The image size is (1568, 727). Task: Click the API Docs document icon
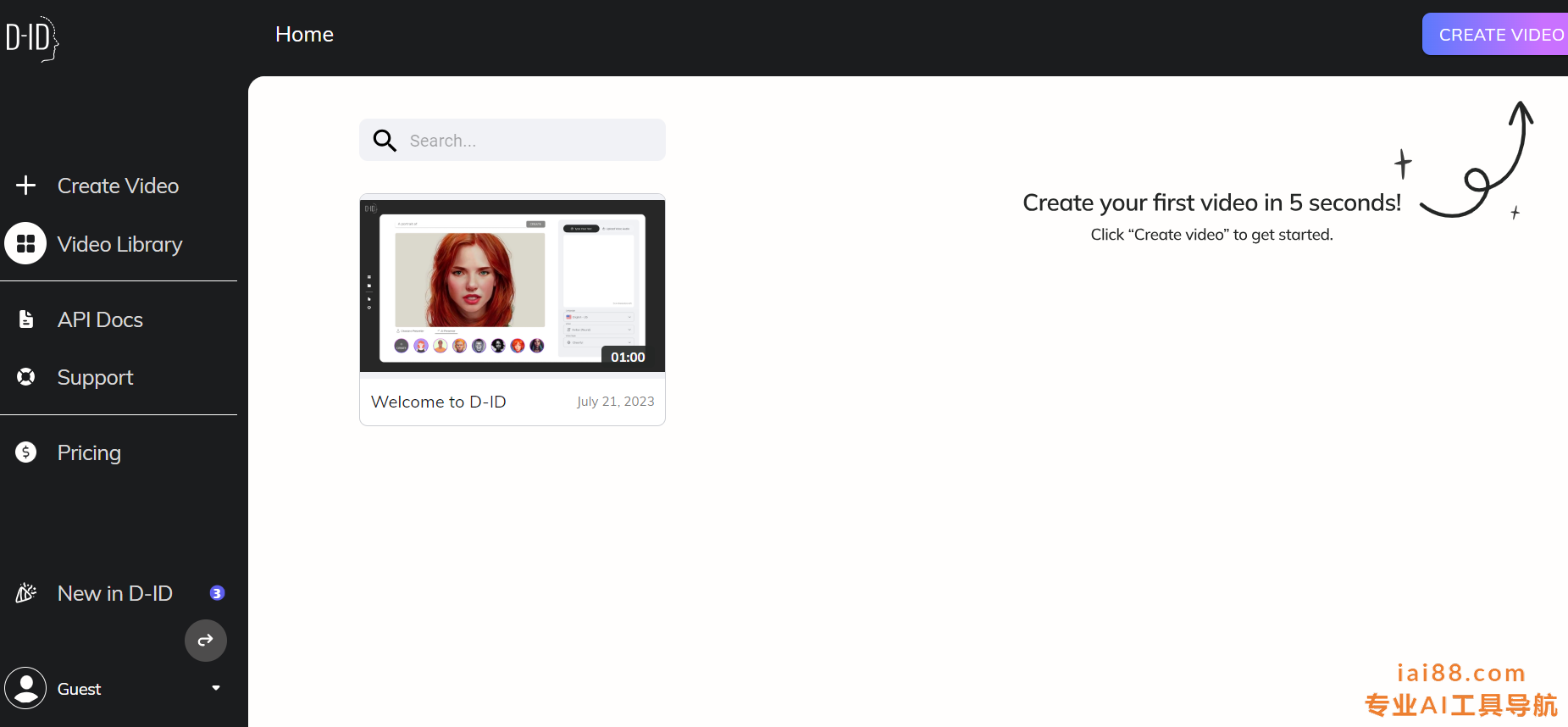25,319
